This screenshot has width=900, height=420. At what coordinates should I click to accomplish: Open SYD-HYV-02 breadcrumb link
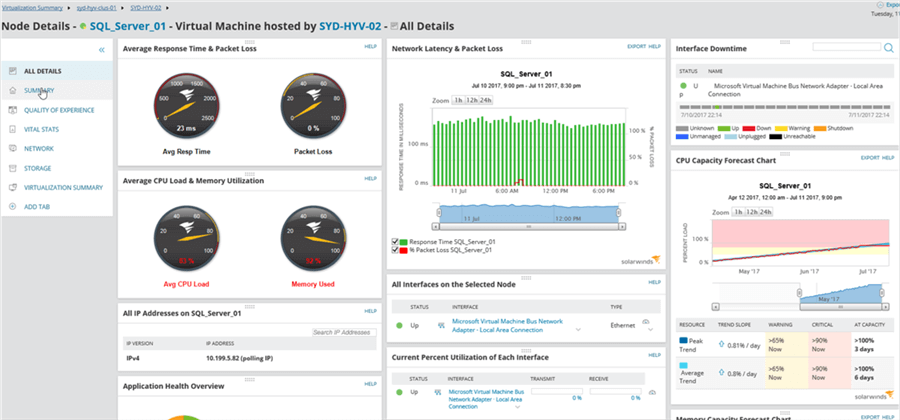146,8
